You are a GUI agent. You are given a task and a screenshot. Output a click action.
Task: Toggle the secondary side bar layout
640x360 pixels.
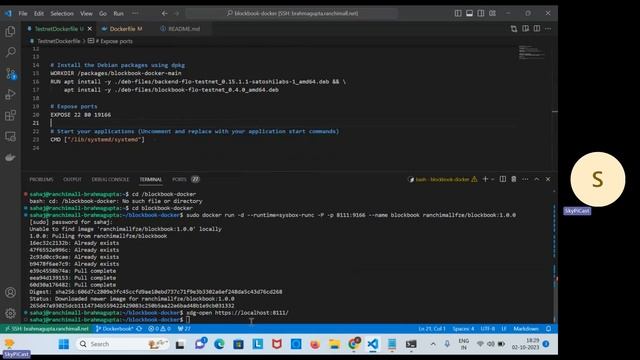coord(481,13)
